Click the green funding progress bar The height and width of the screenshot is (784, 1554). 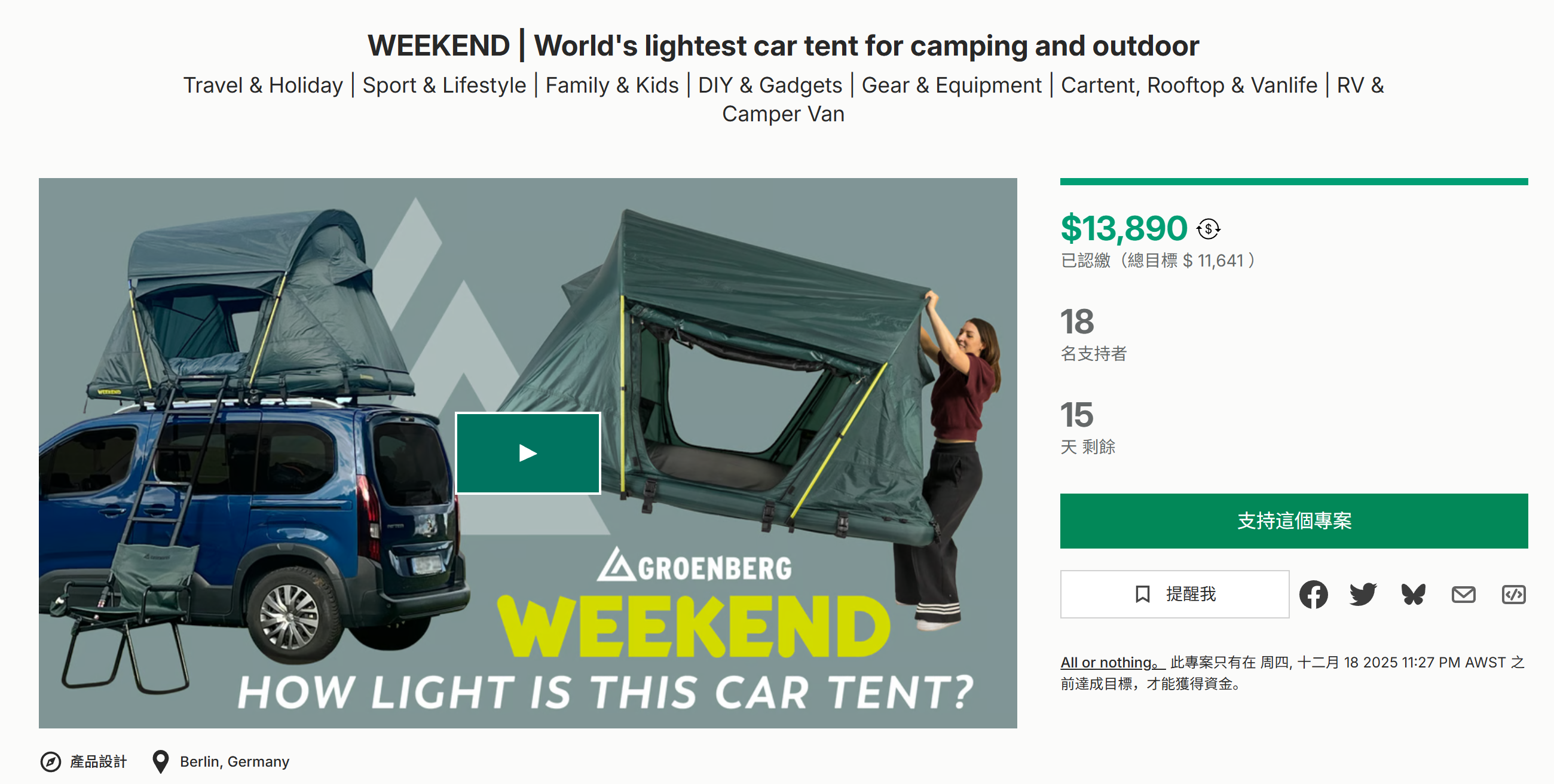coord(1293,182)
